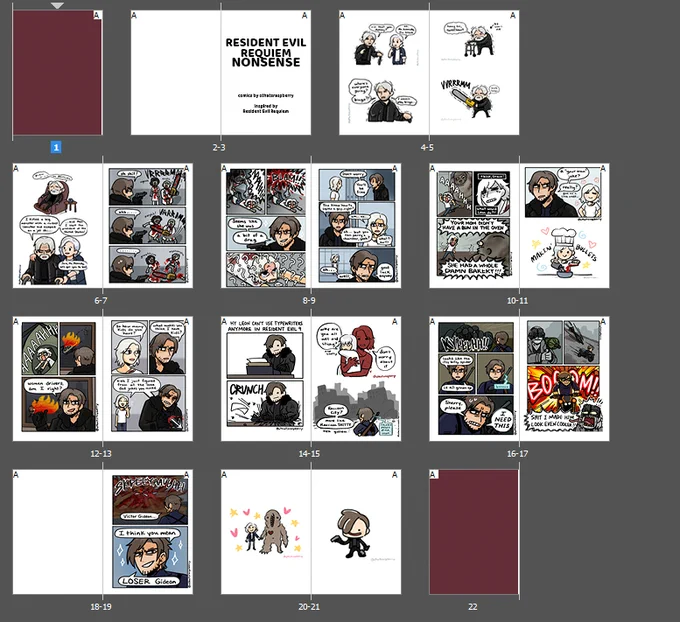This screenshot has width=680, height=622.
Task: Select page 7 three-panel chainsaw comic
Action: [x=148, y=226]
